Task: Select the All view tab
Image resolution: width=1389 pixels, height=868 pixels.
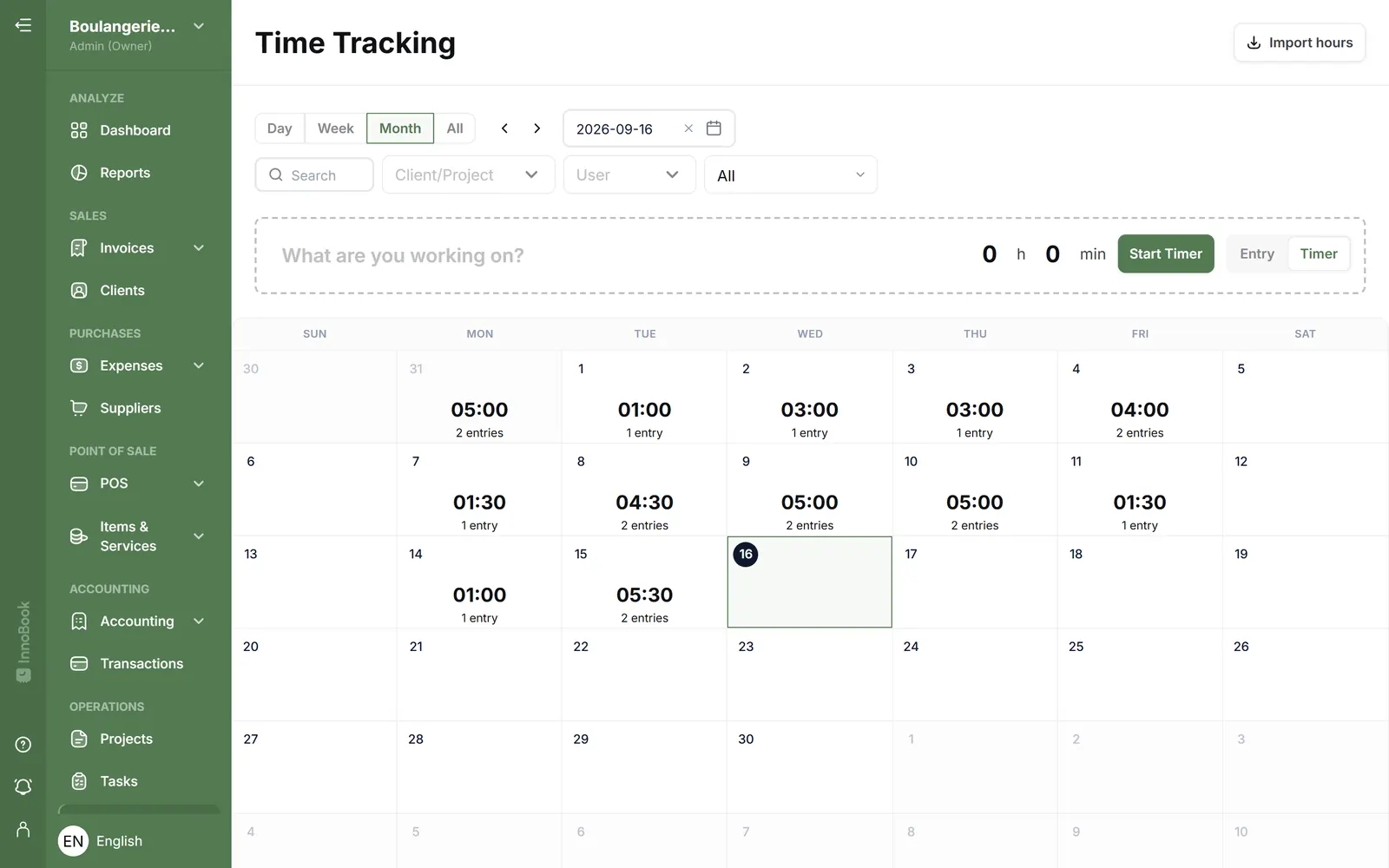Action: [x=455, y=128]
